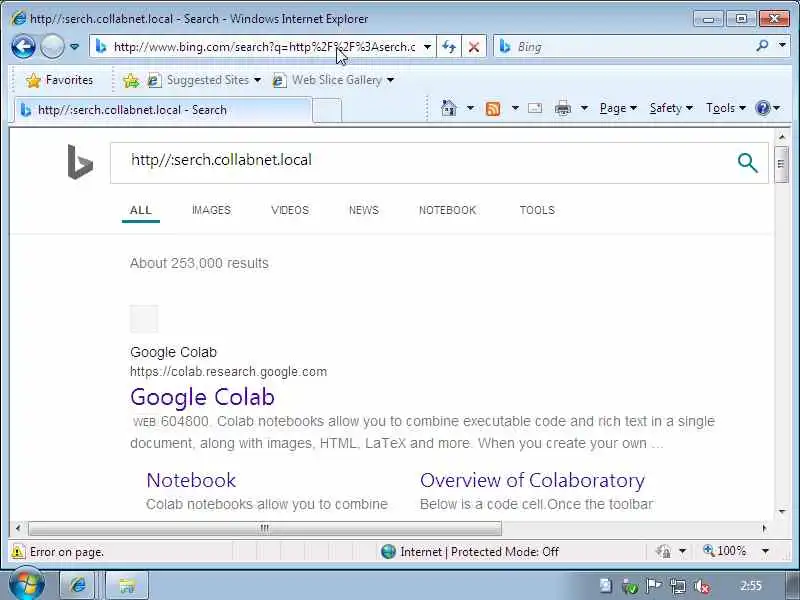Screen dimensions: 800x600
Task: Switch to the NEWS tab
Action: 364,210
